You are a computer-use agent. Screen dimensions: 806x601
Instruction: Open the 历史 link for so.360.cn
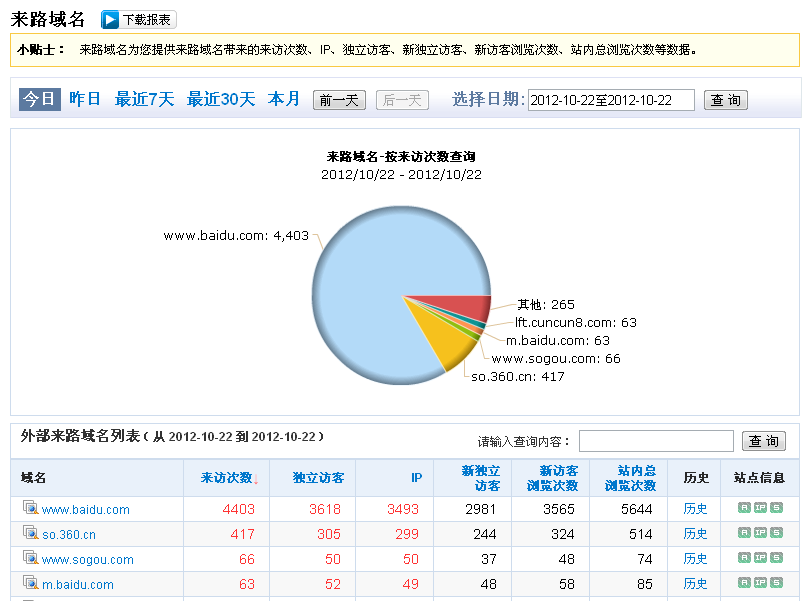pos(695,534)
